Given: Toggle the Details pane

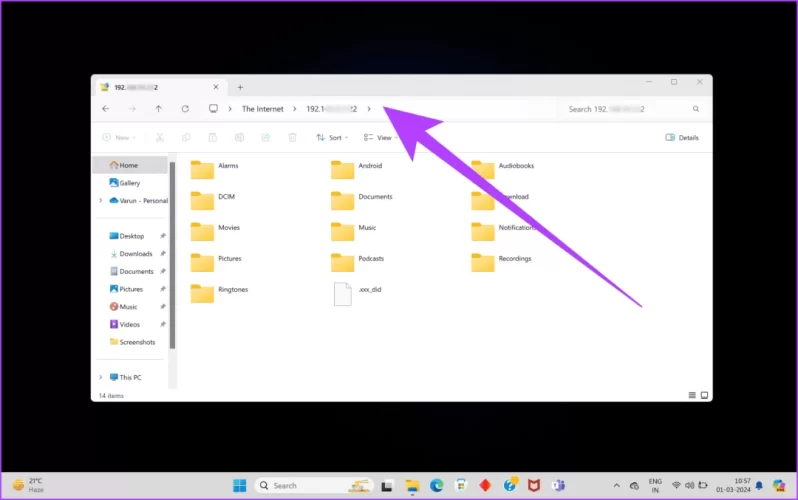Looking at the screenshot, I should [682, 138].
